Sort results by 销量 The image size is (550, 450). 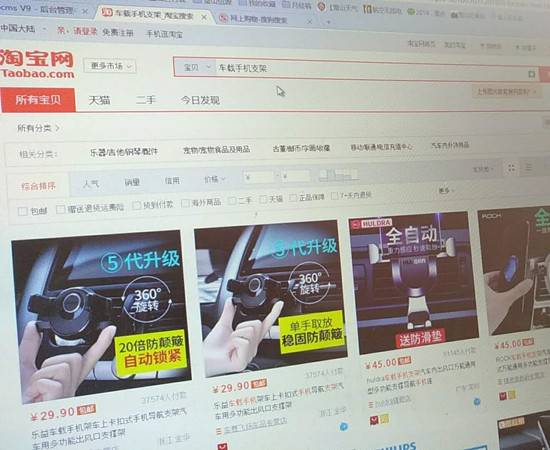pos(132,182)
